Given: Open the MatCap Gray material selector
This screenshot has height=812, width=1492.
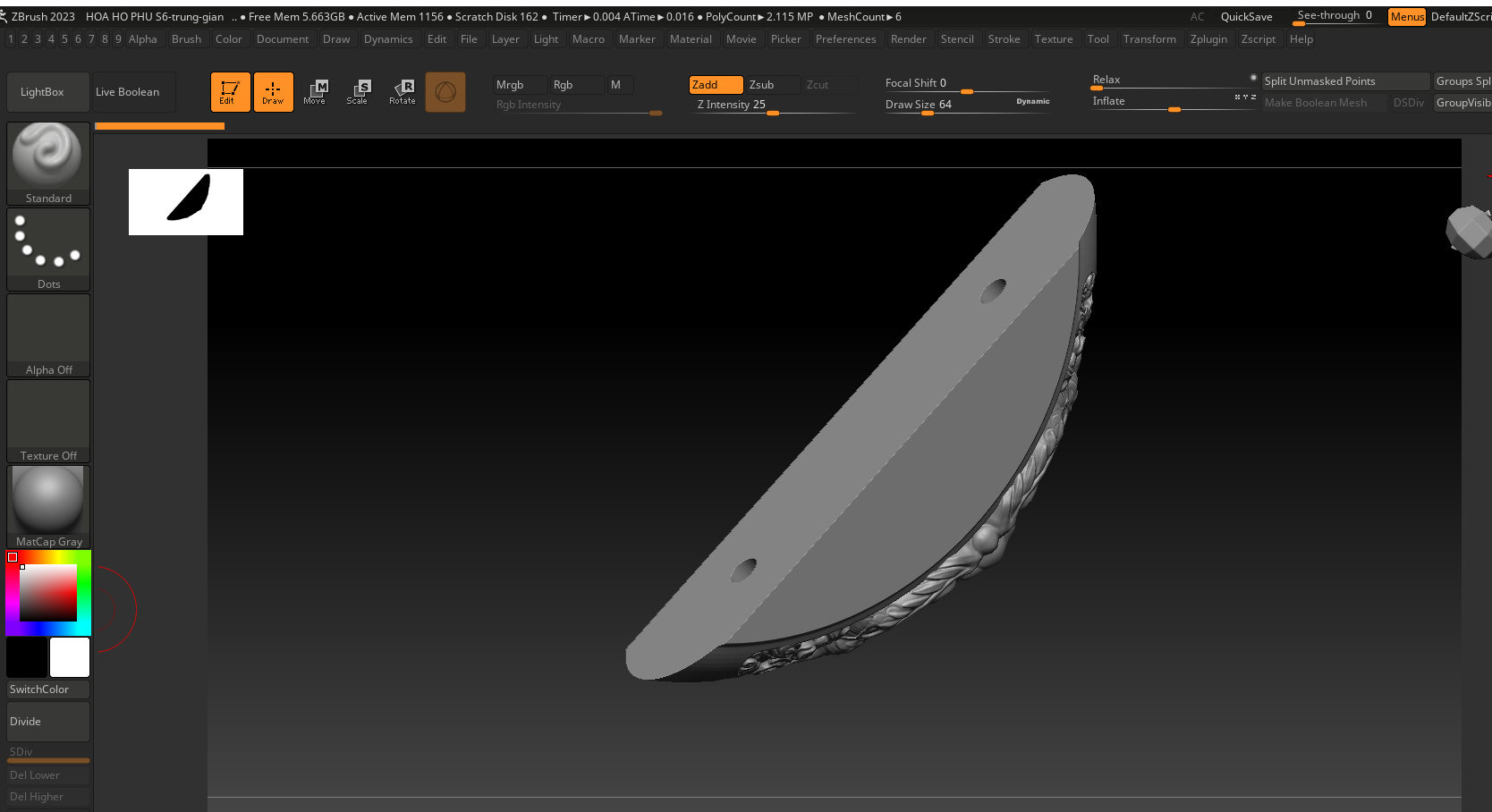Looking at the screenshot, I should point(48,506).
